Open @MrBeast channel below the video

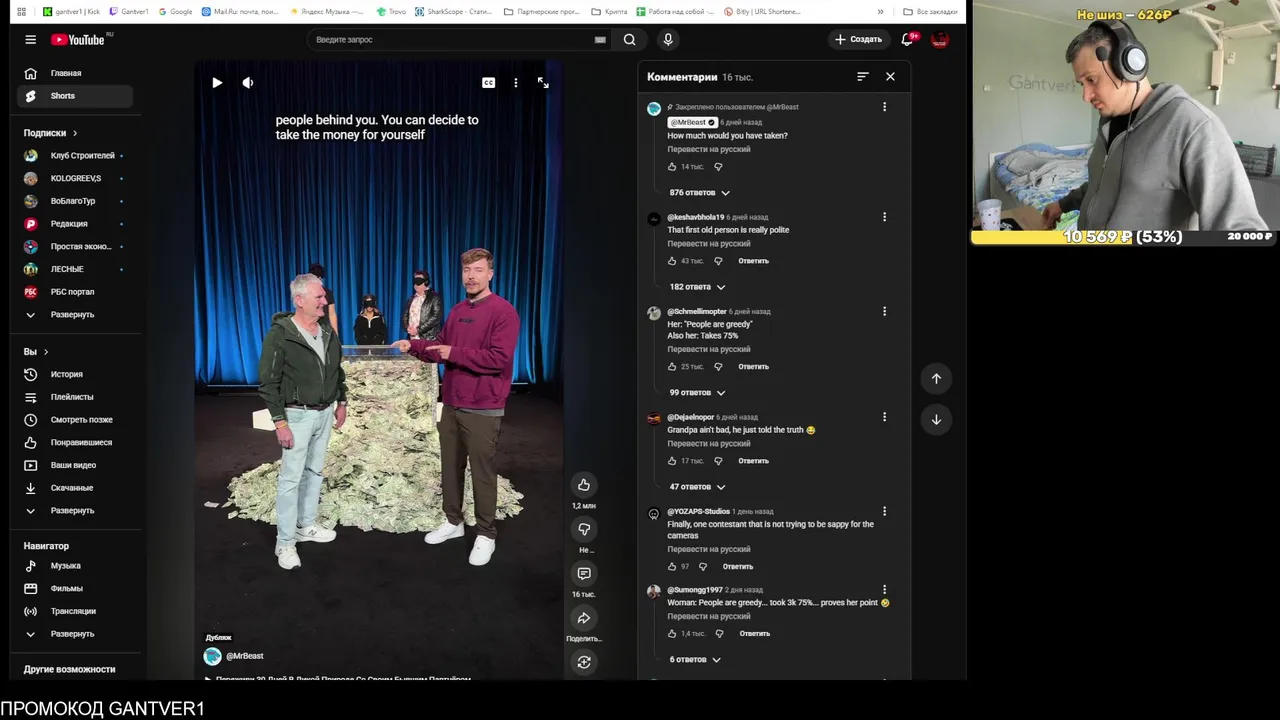[245, 656]
